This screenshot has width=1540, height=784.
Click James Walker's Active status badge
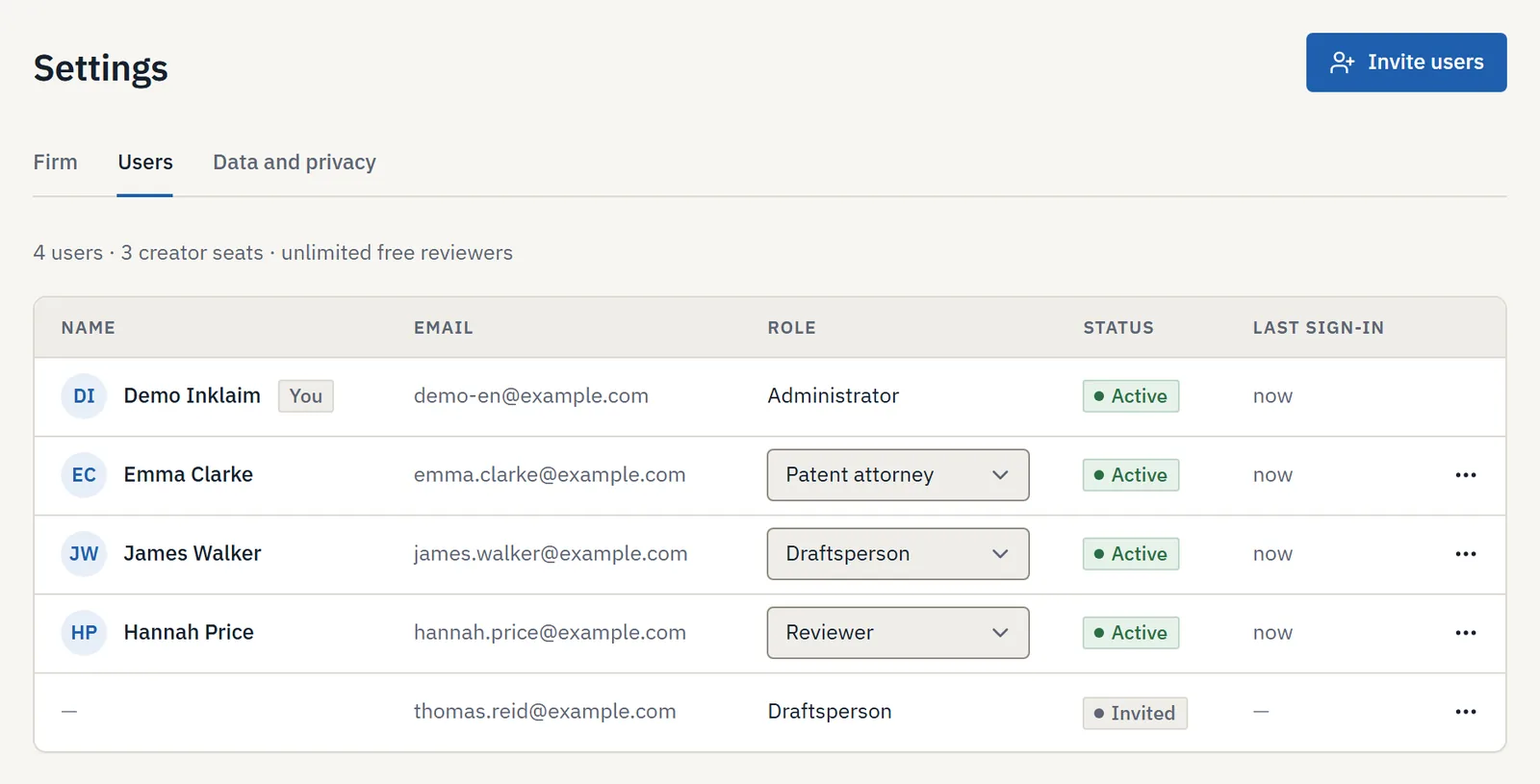1131,554
